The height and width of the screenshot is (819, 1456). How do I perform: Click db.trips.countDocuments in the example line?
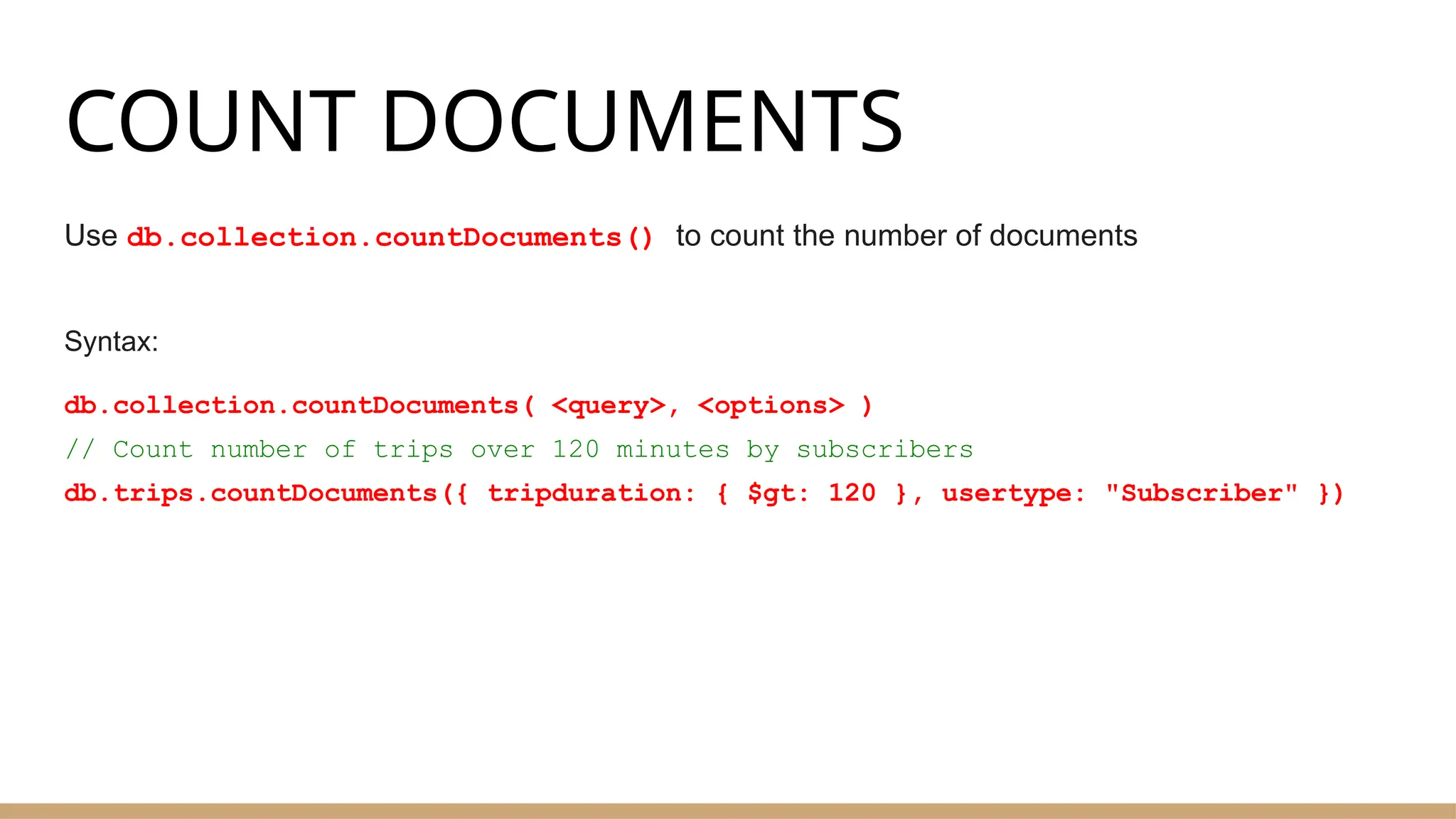(x=250, y=493)
